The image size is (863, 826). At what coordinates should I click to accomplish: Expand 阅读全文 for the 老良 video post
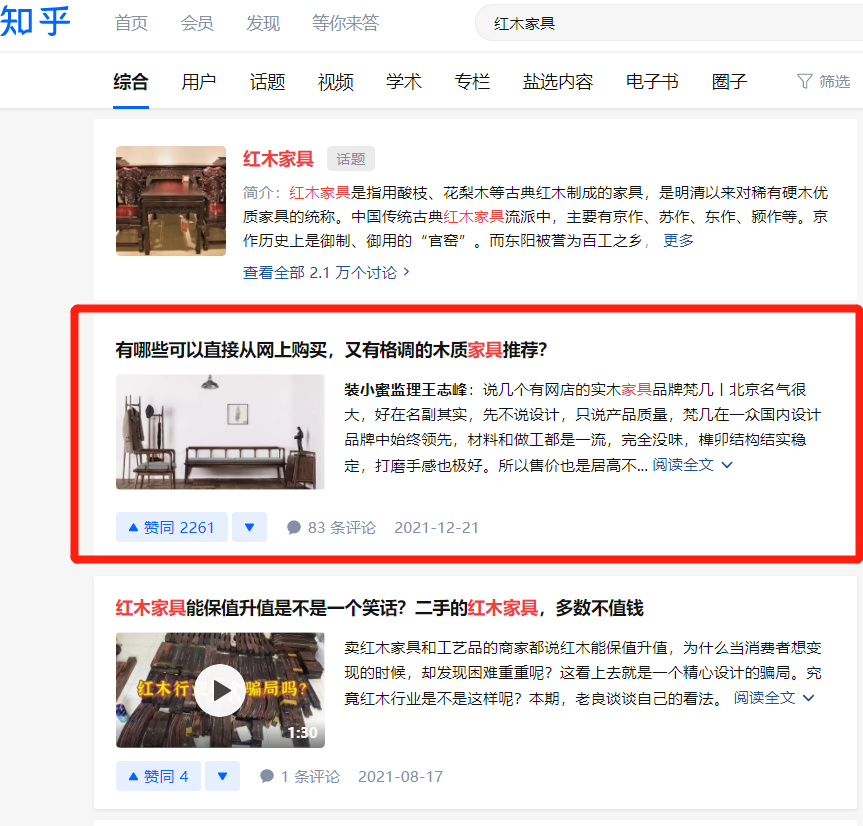(x=774, y=698)
